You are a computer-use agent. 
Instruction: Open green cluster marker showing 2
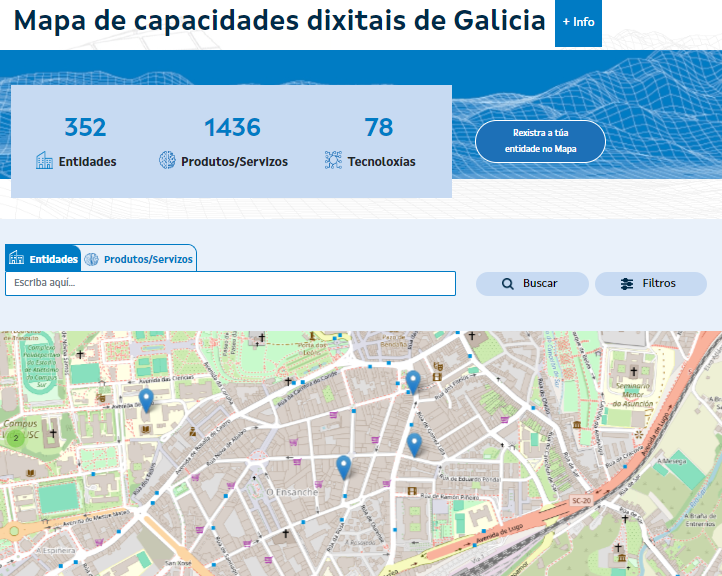[x=16, y=438]
